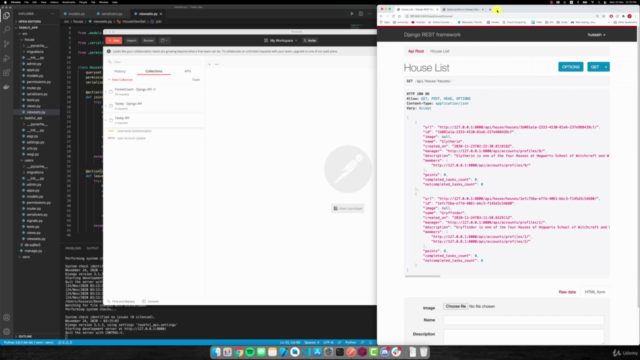Image resolution: width=640 pixels, height=360 pixels.
Task: Open the Trash in the dock
Action: point(424,352)
